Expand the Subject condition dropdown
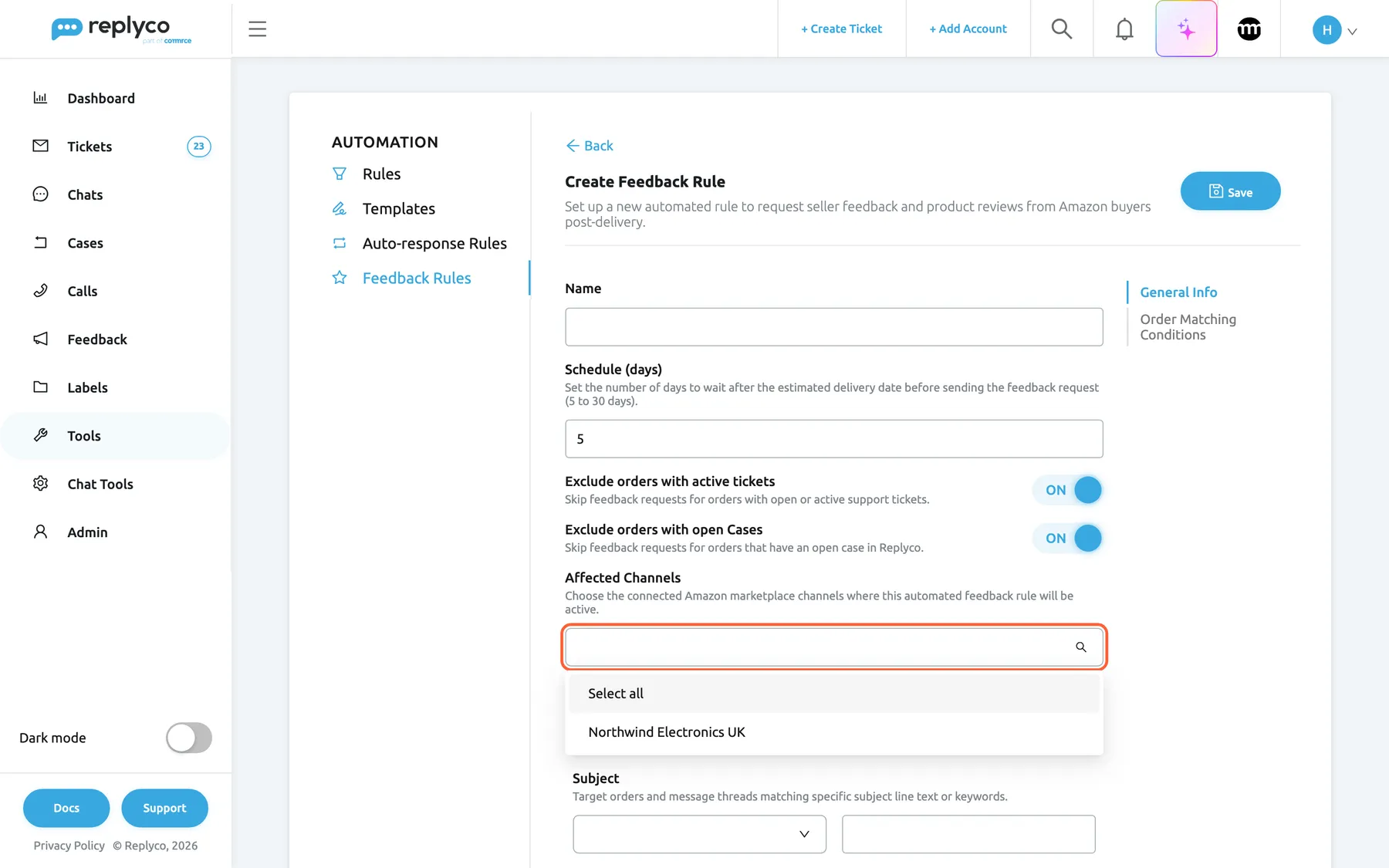 point(699,834)
